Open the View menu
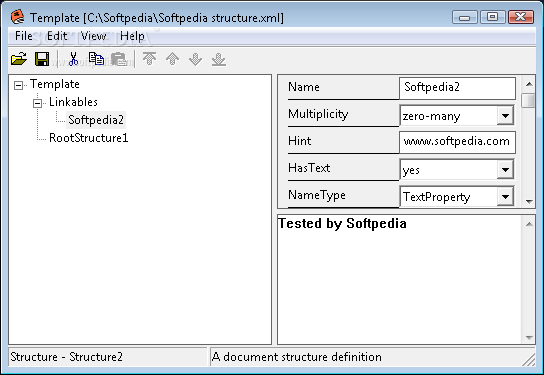The height and width of the screenshot is (375, 544). click(x=93, y=36)
